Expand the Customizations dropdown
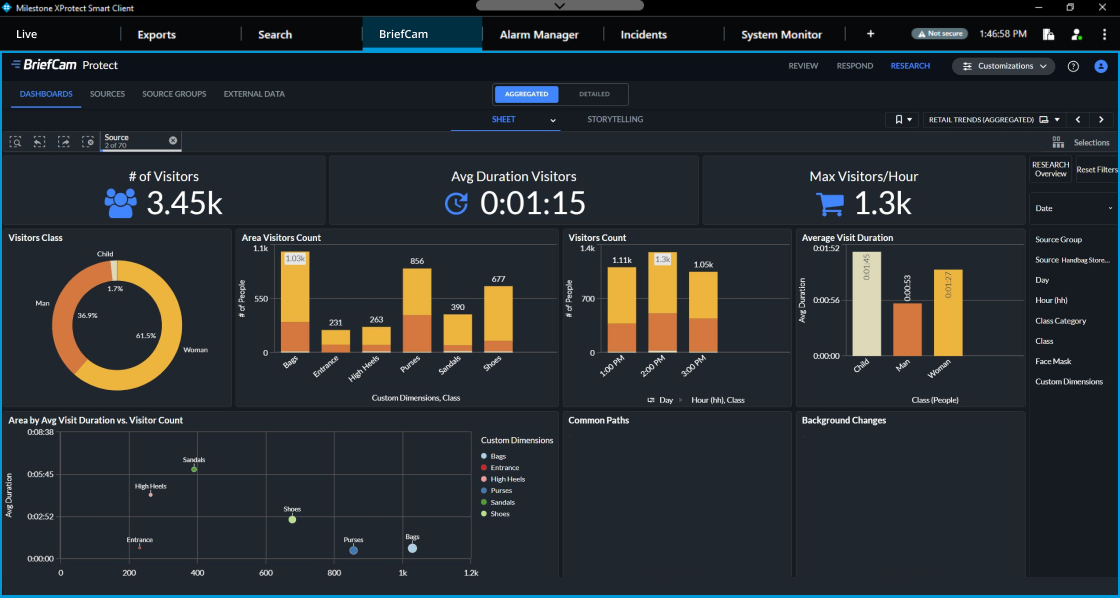The height and width of the screenshot is (598, 1120). tap(1003, 66)
